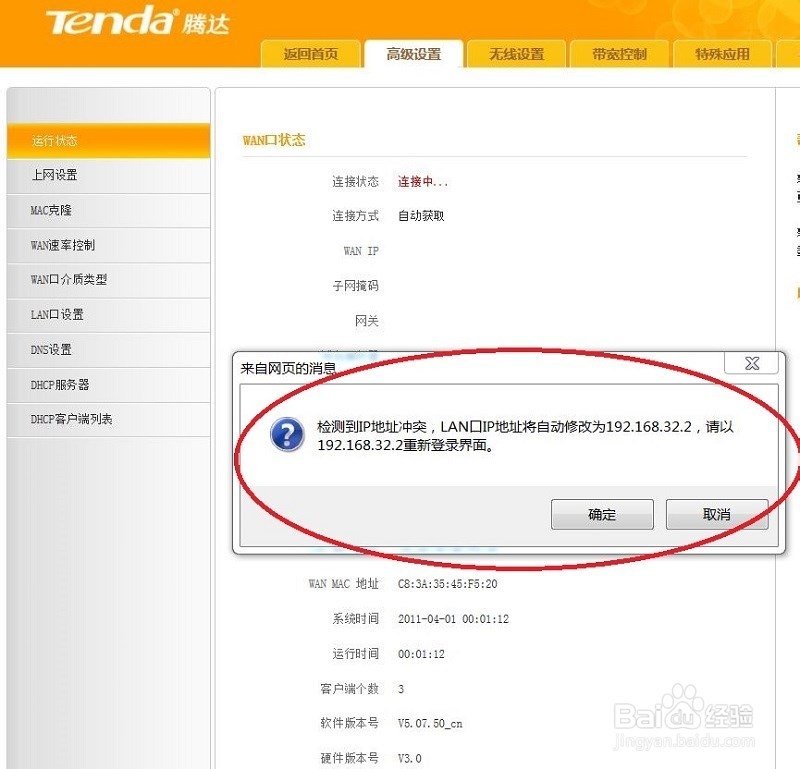Open the 特殊应用 tab

coord(722,54)
